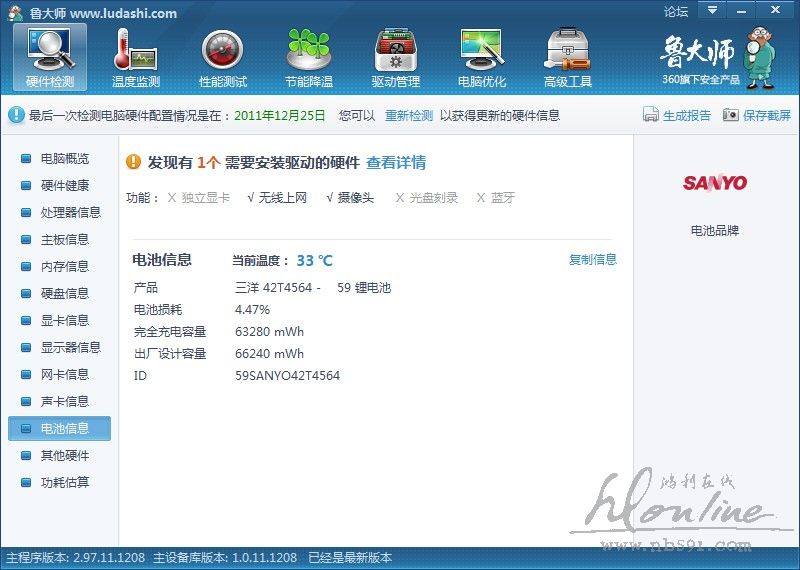Viewport: 800px width, 570px height.
Task: Click the 已经是最新版本 status text
Action: pos(350,558)
